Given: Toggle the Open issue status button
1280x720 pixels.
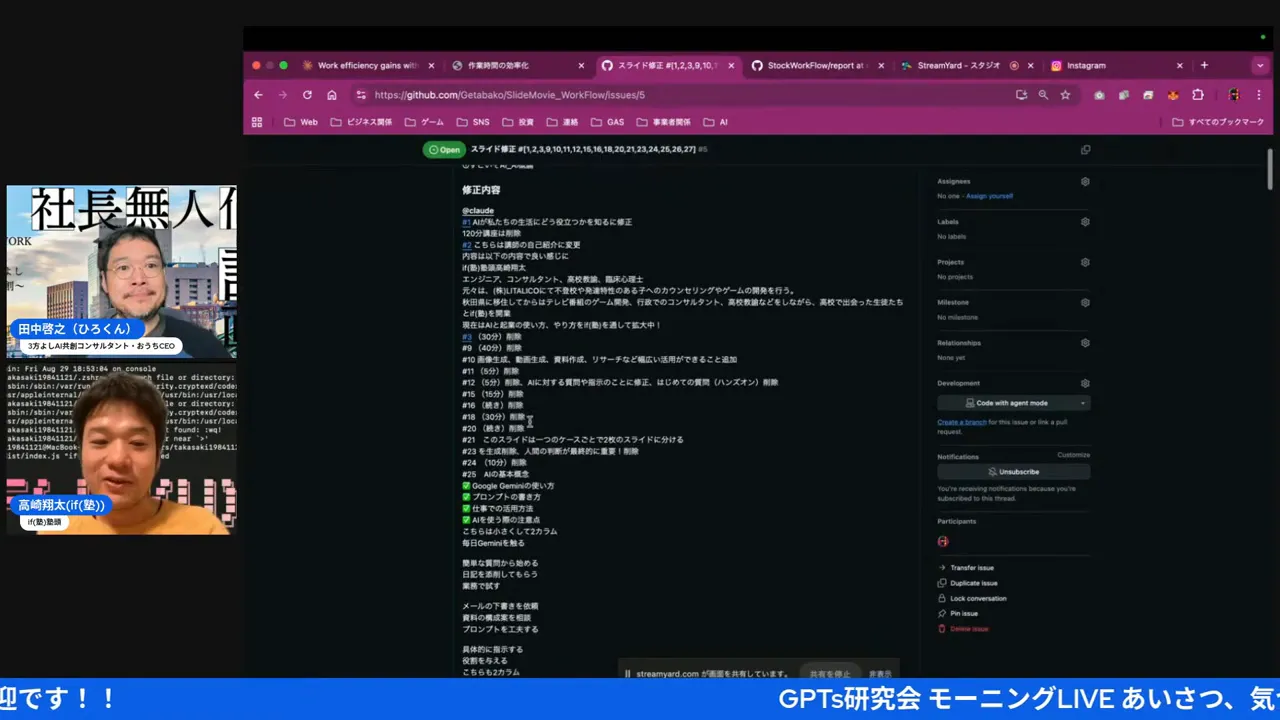Looking at the screenshot, I should (444, 149).
